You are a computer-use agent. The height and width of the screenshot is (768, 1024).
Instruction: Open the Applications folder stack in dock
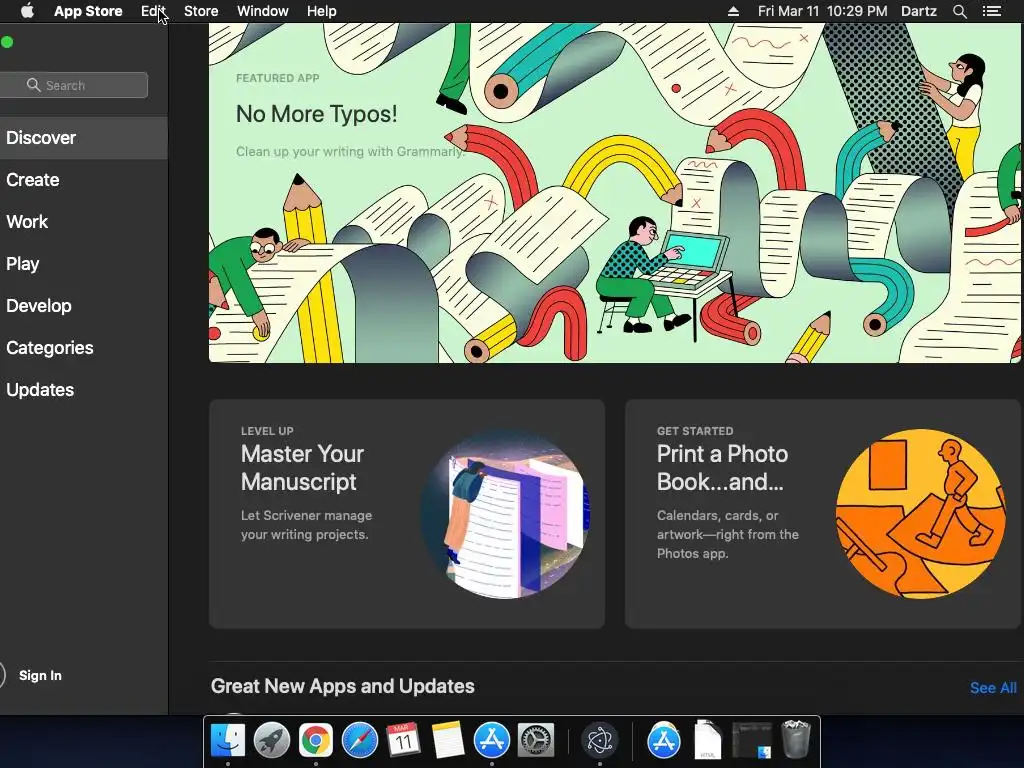tap(664, 741)
